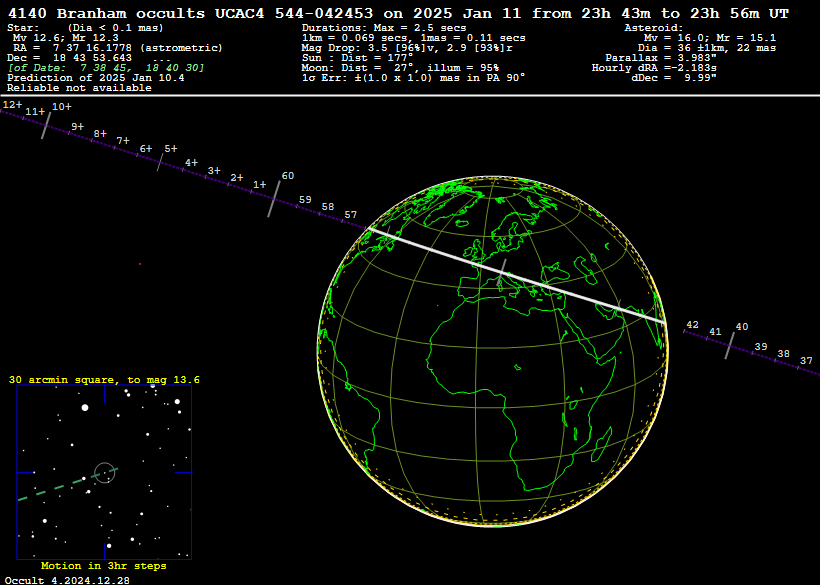Click the title '4140 Branham occults UCAC4 544-042453'

(x=191, y=14)
